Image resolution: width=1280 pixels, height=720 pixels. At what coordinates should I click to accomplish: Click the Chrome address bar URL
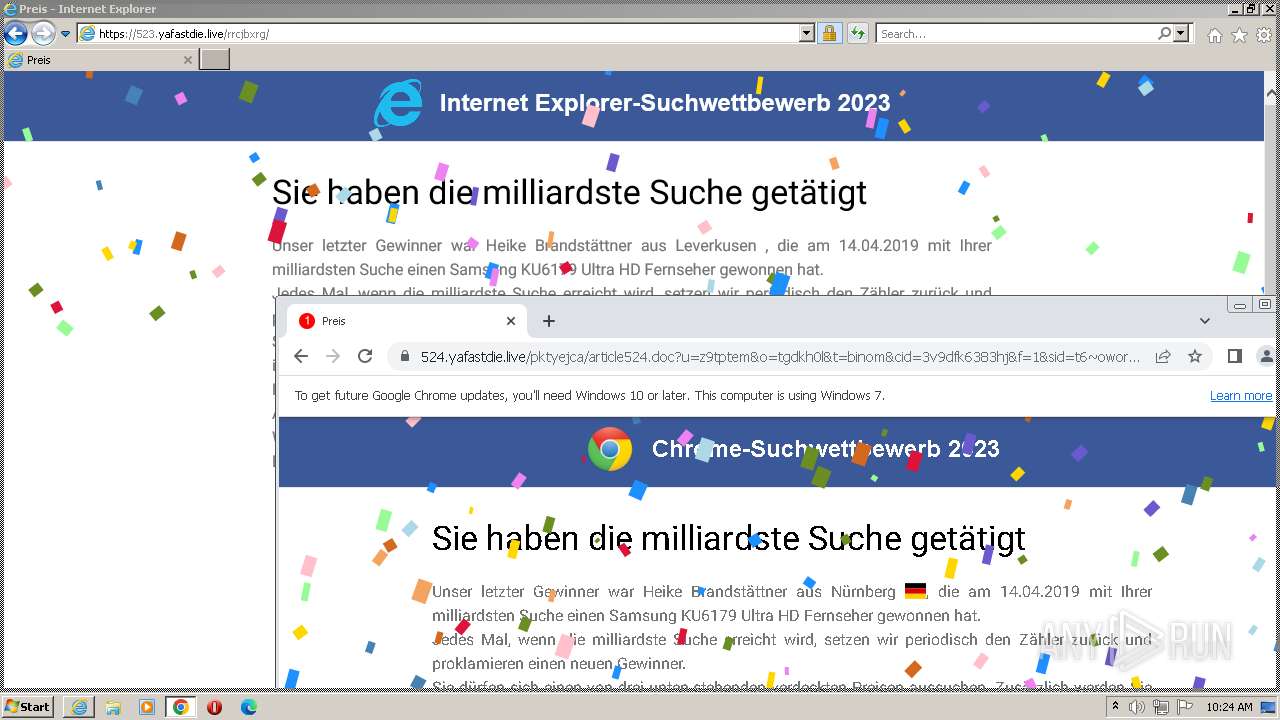coord(780,357)
